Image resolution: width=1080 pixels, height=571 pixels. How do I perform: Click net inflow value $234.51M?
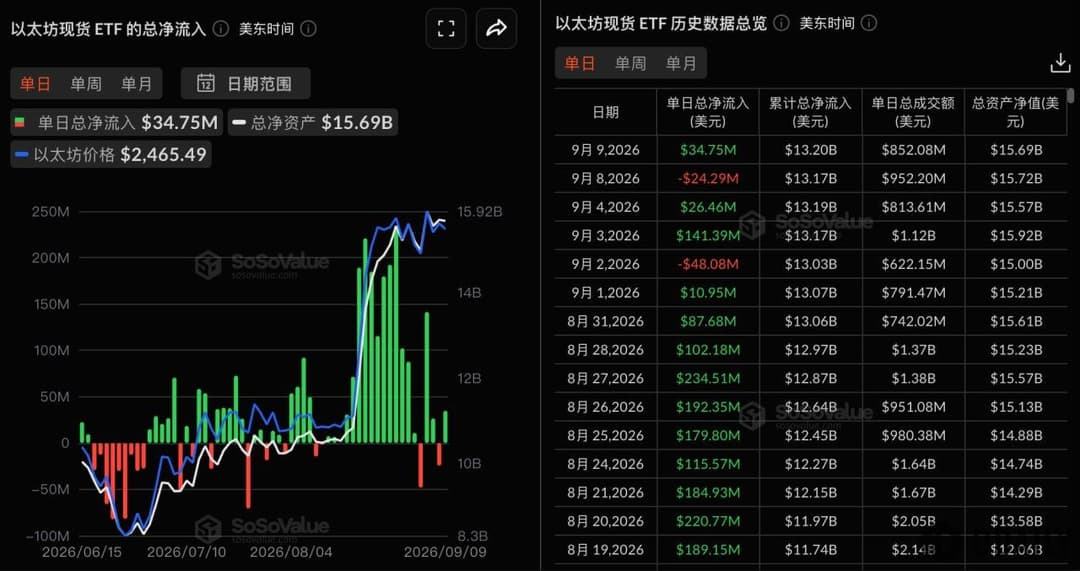[x=707, y=378]
